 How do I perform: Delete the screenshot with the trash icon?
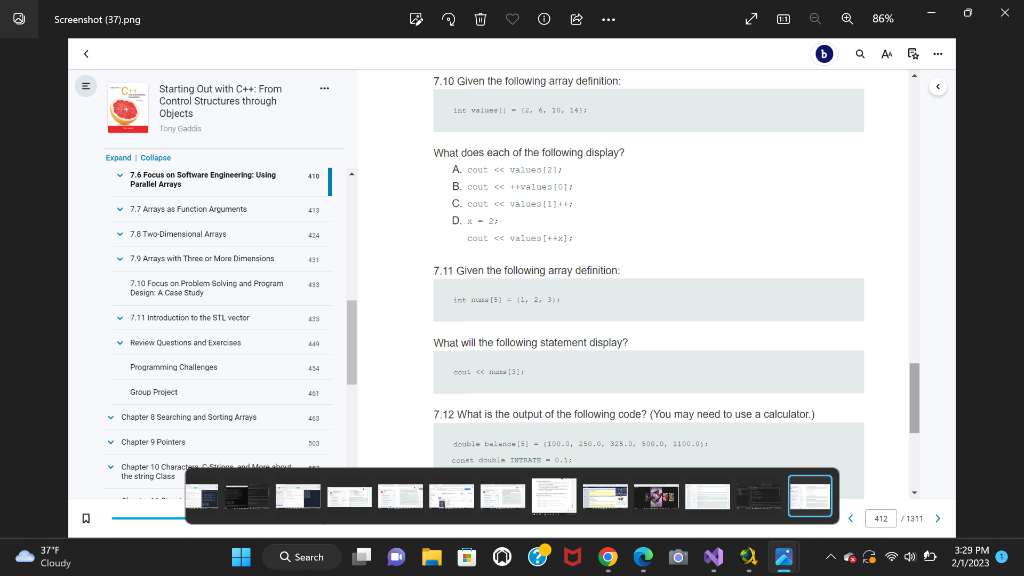coord(480,19)
